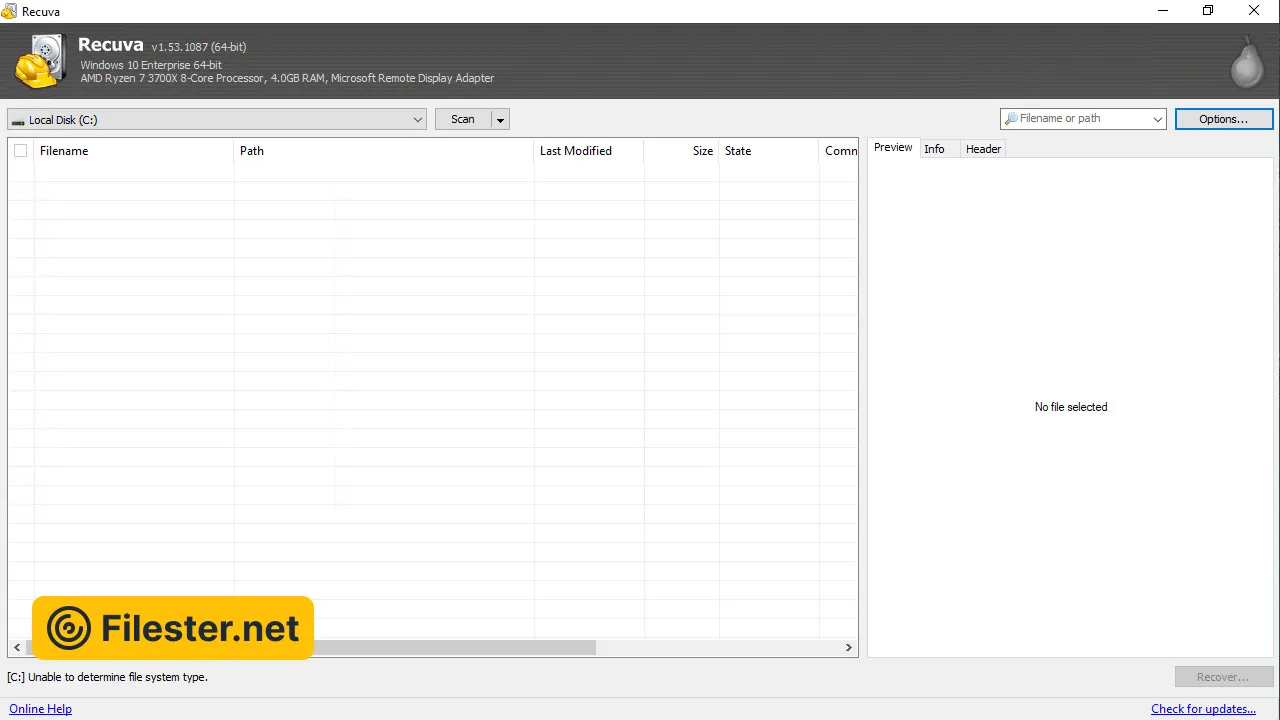Click the search magnifier icon in filter box
This screenshot has width=1280, height=720.
[x=1011, y=119]
